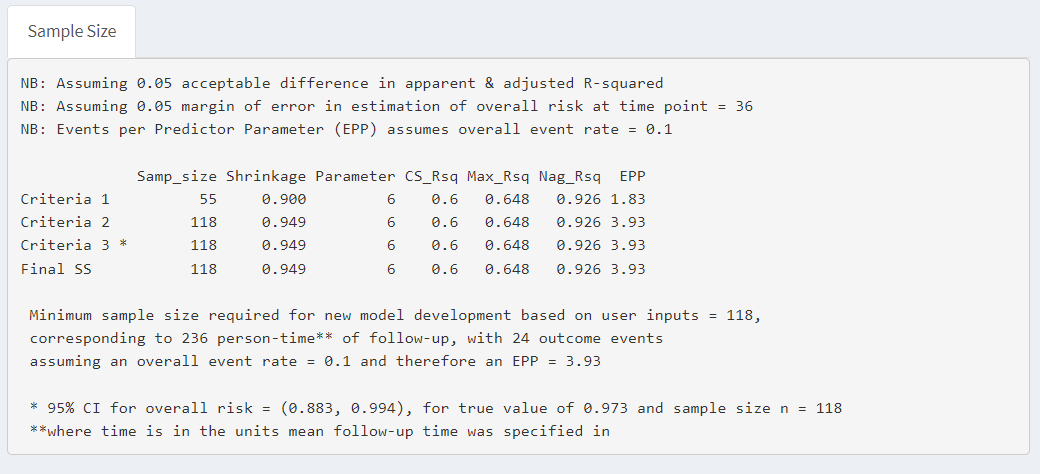Click the Minimum sample size required sentence
The image size is (1040, 474).
(395, 315)
